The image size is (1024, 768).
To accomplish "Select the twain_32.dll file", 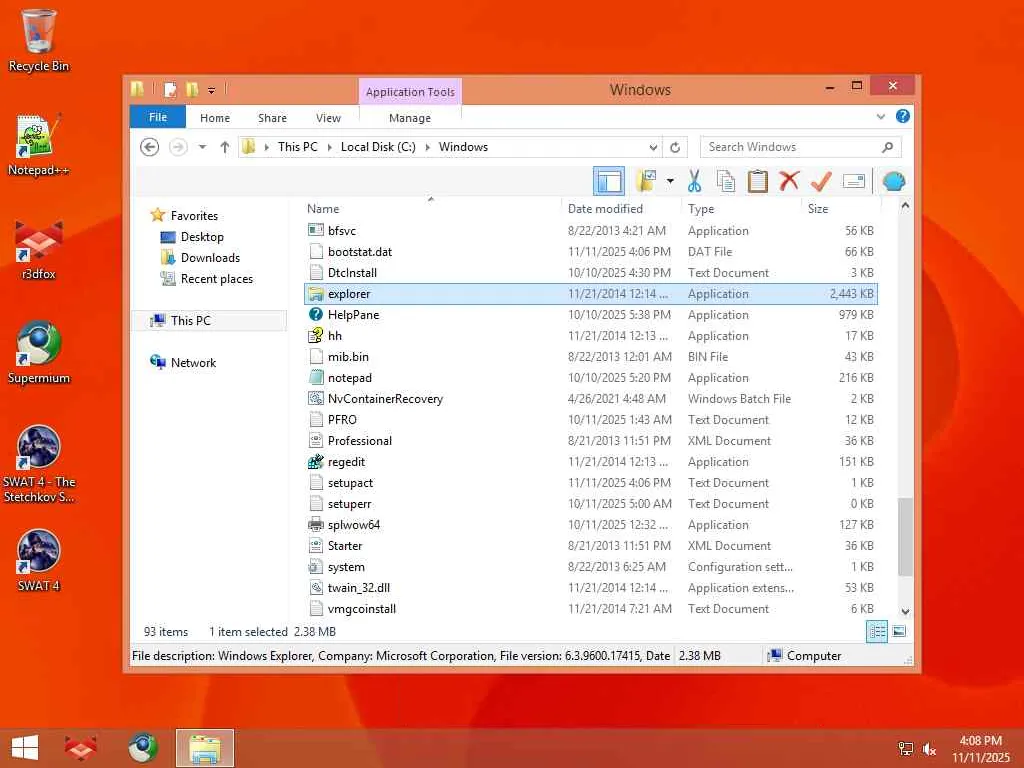I will (590, 588).
